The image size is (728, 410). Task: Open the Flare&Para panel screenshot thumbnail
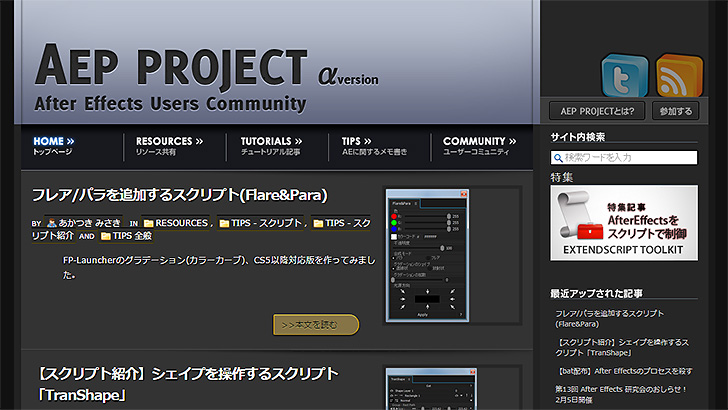pyautogui.click(x=427, y=256)
